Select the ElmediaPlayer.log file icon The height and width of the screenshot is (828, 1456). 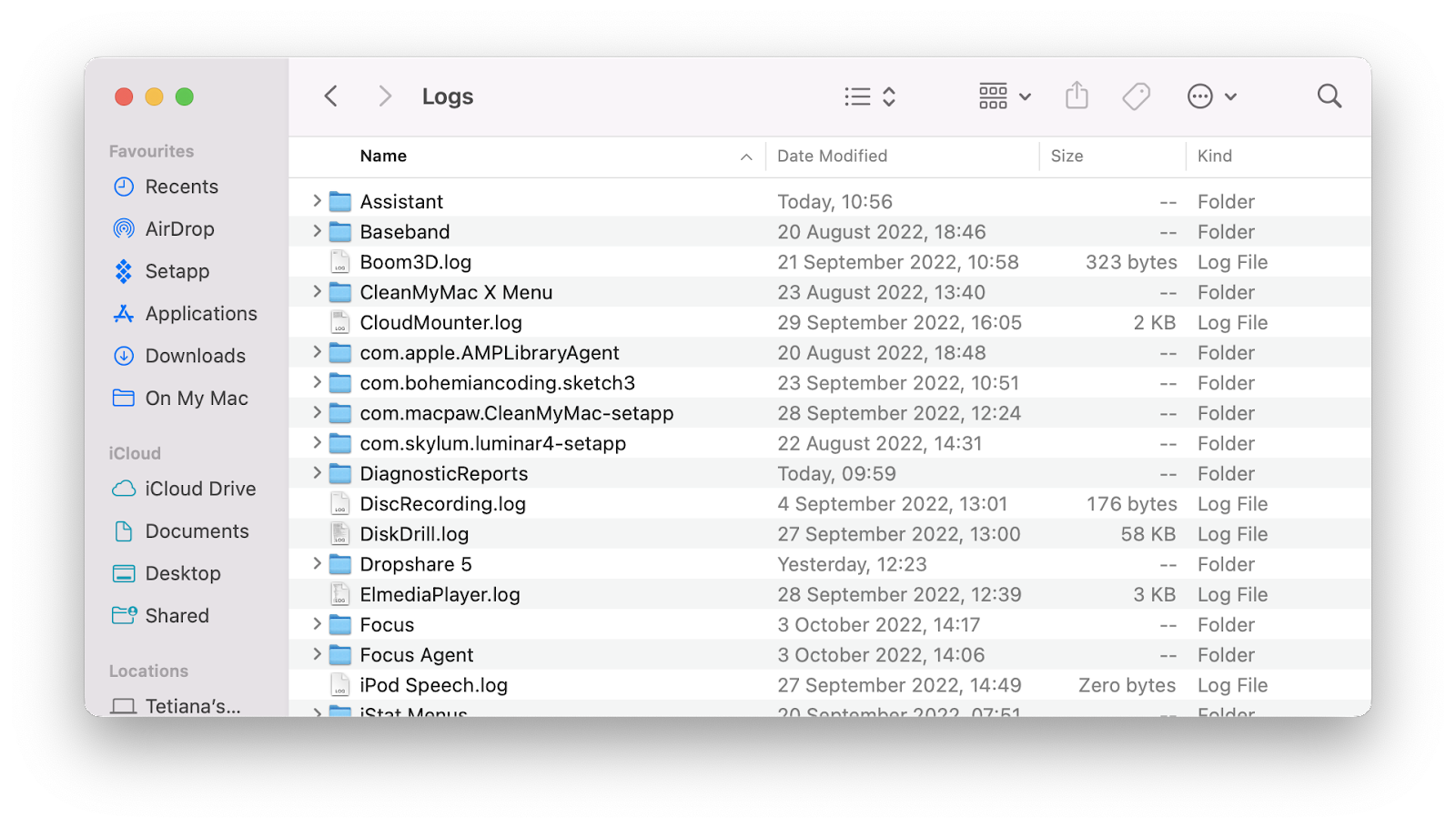(340, 594)
